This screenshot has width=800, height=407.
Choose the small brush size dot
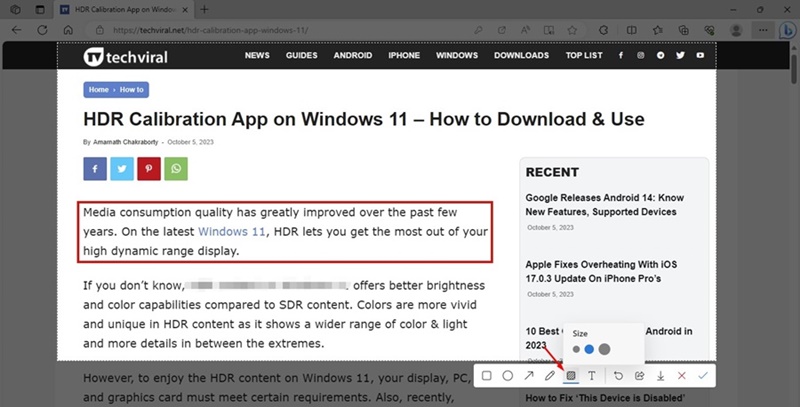click(576, 349)
